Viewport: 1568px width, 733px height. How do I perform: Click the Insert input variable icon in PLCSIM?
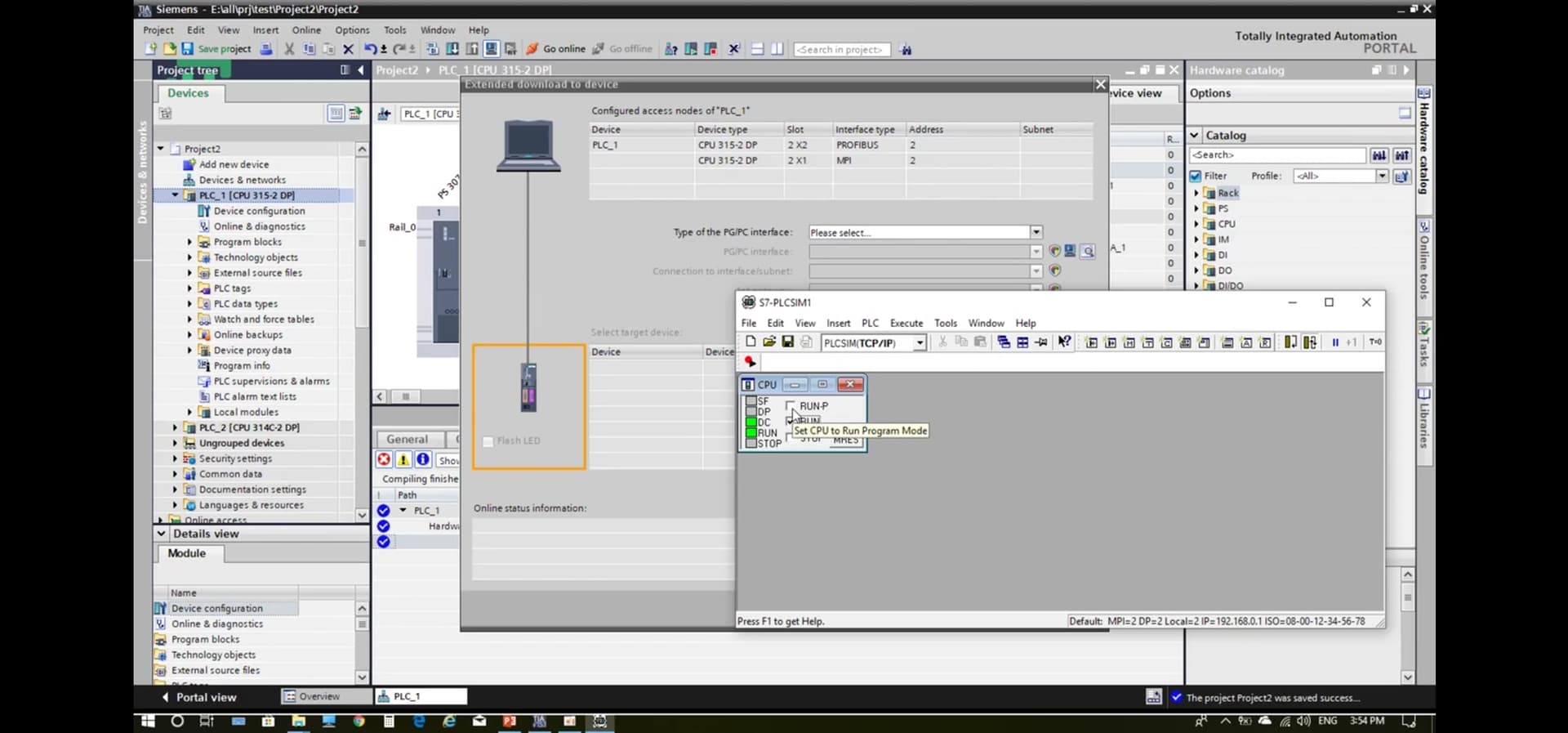pos(1092,342)
